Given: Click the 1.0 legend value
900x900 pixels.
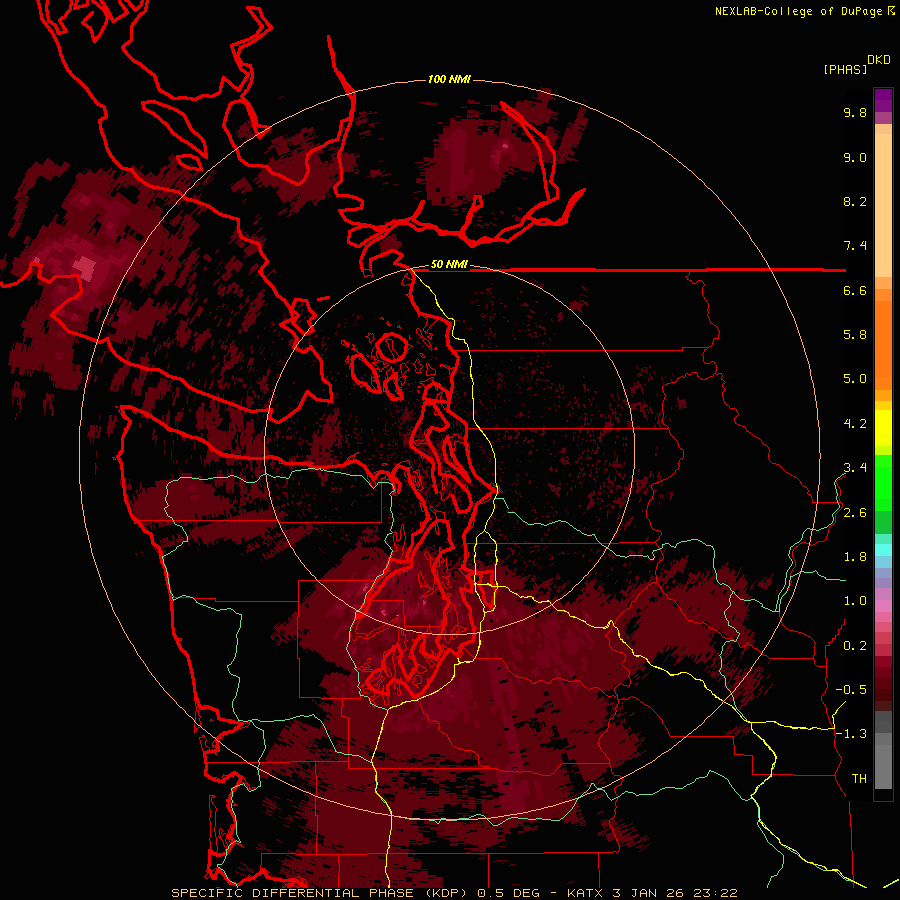Looking at the screenshot, I should tap(855, 601).
